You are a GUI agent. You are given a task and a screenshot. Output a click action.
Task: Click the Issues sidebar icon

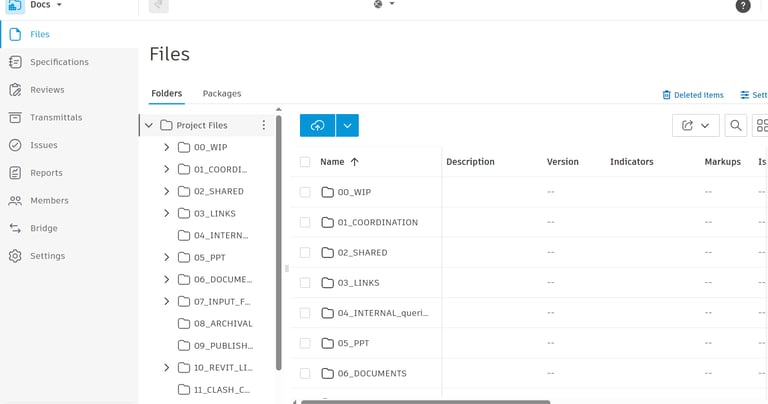pyautogui.click(x=15, y=145)
